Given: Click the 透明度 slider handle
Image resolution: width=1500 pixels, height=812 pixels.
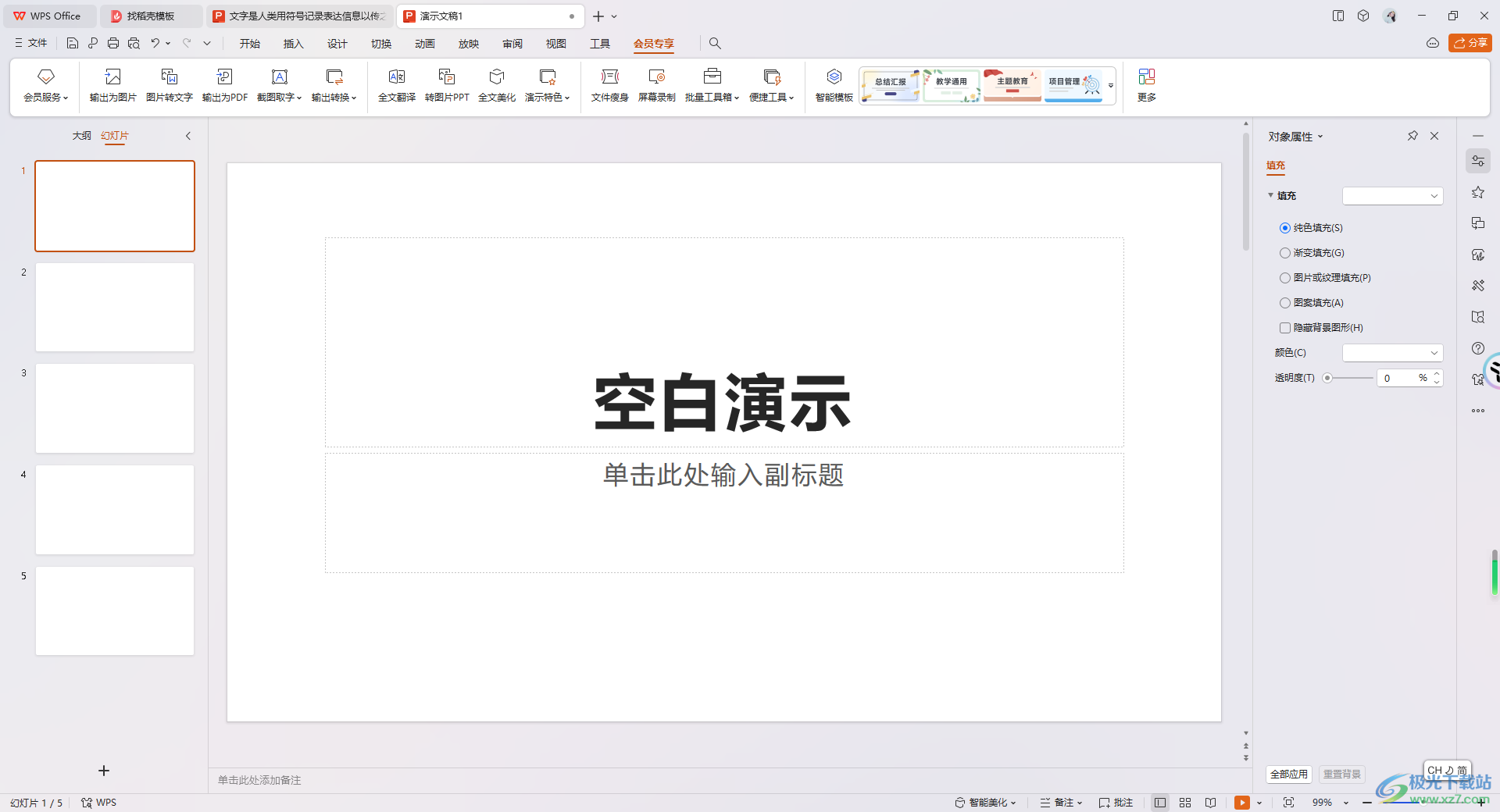Looking at the screenshot, I should [x=1327, y=378].
